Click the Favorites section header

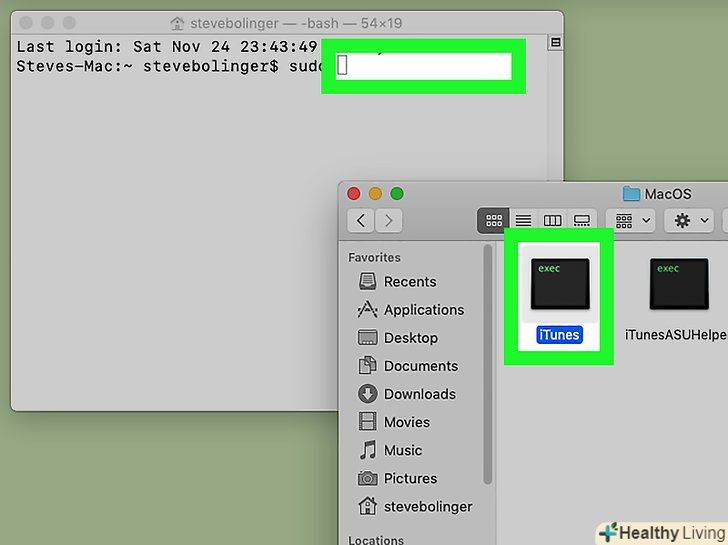pyautogui.click(x=374, y=258)
